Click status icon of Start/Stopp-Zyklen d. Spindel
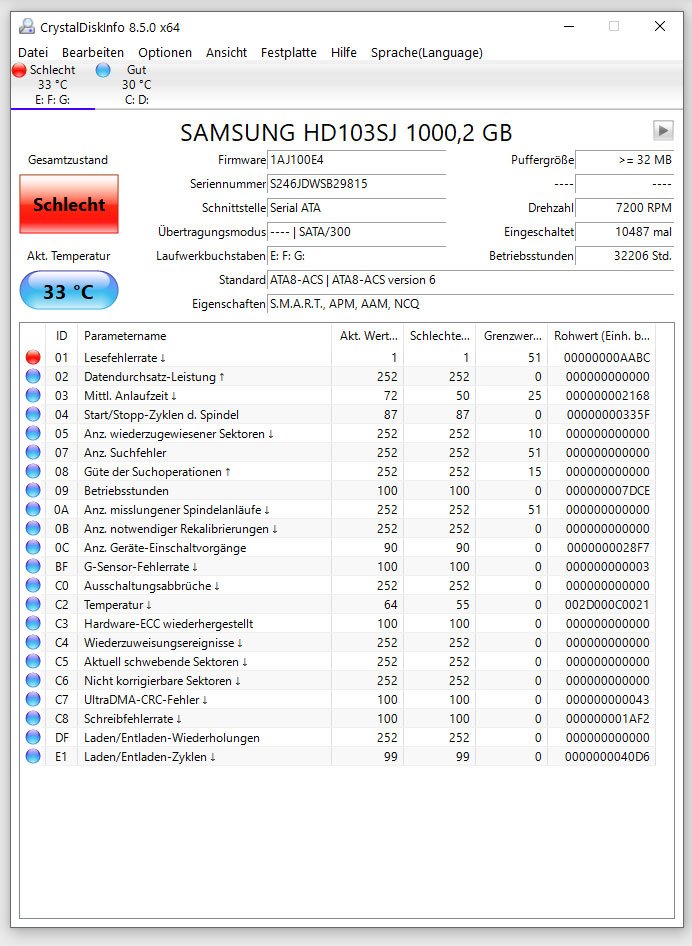This screenshot has width=692, height=946. 33,414
